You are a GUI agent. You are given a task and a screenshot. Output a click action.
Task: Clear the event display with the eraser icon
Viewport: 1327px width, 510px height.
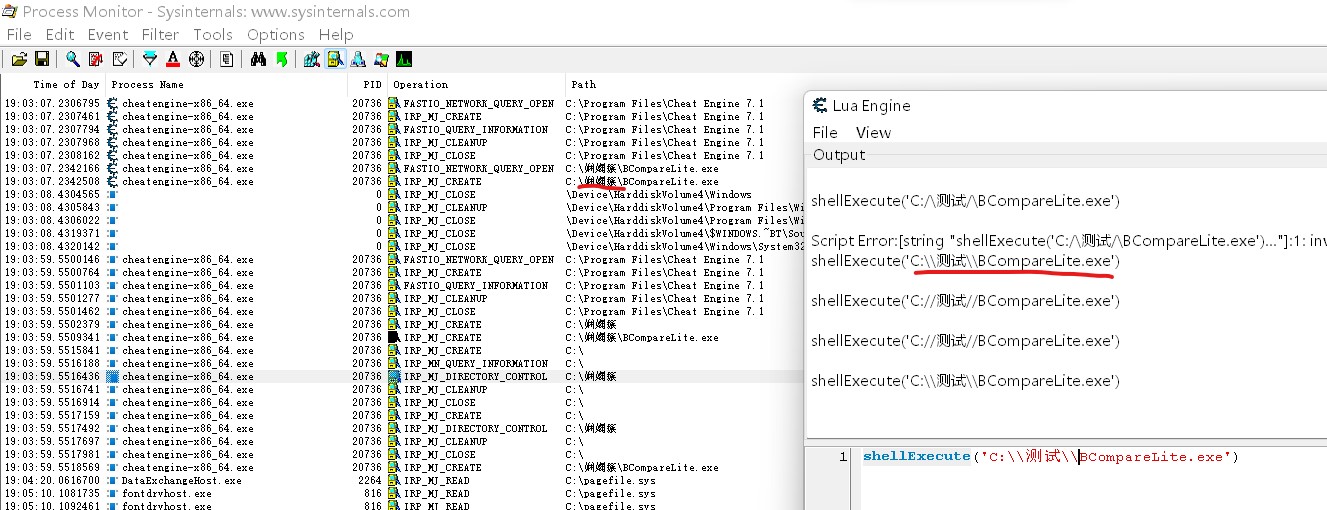pos(120,59)
